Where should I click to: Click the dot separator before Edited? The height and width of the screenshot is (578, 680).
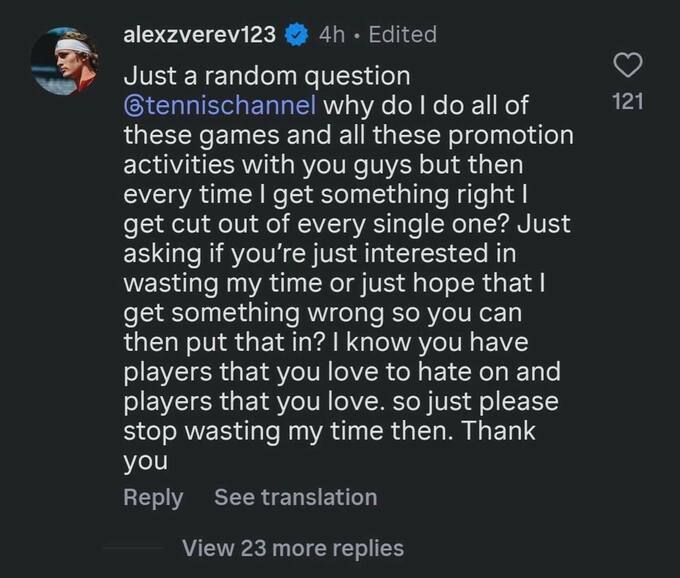pos(356,36)
